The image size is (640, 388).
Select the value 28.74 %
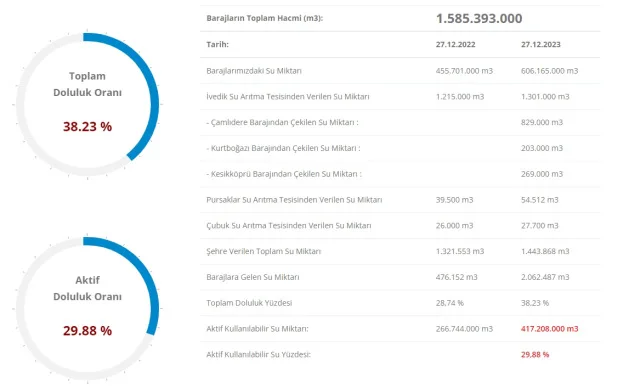coord(449,303)
